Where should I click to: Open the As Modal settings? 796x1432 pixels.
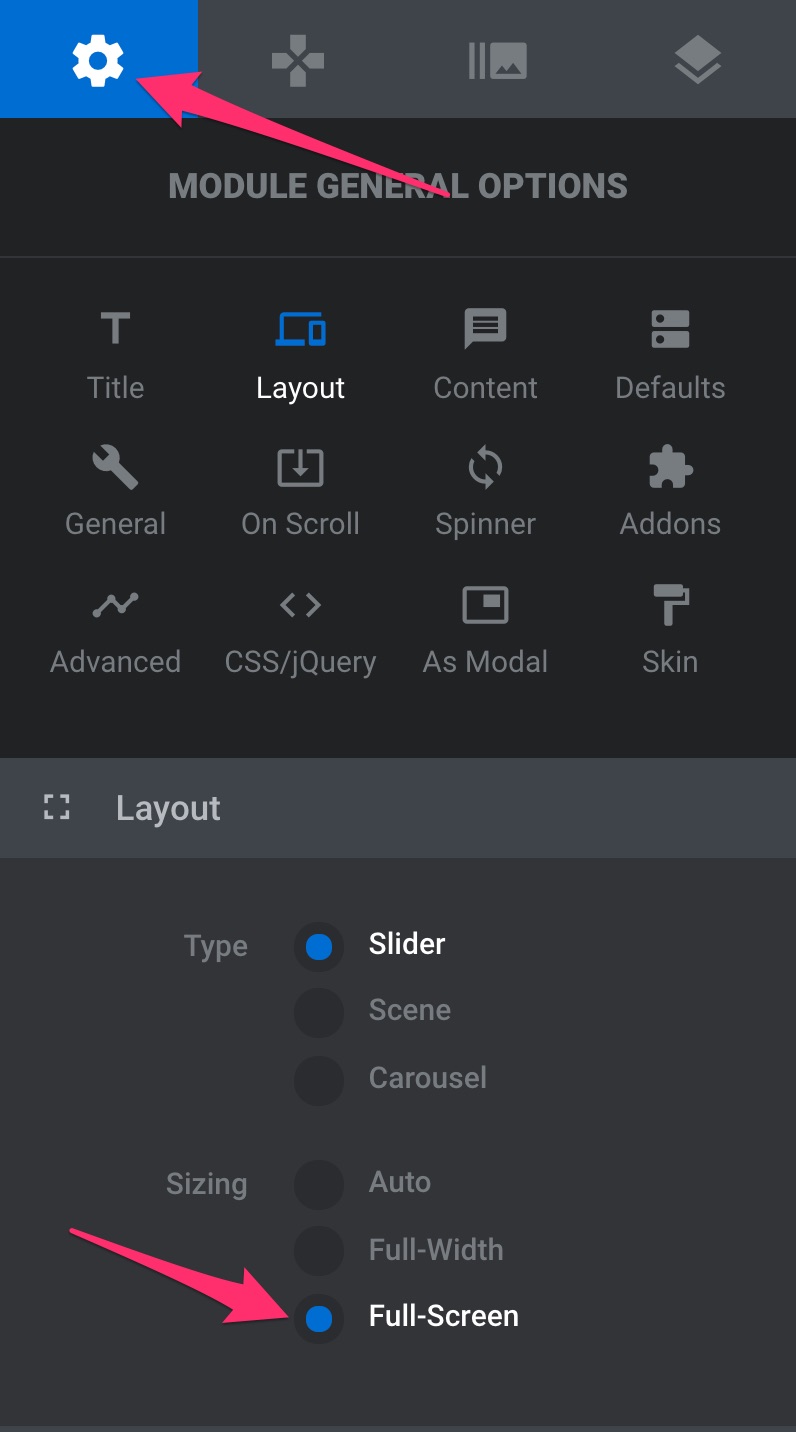(x=485, y=629)
